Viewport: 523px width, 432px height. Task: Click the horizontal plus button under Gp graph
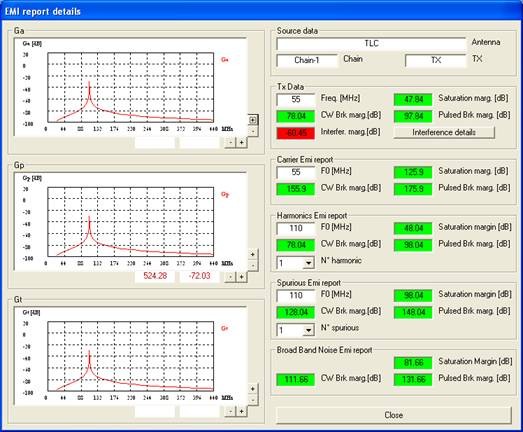(x=241, y=277)
